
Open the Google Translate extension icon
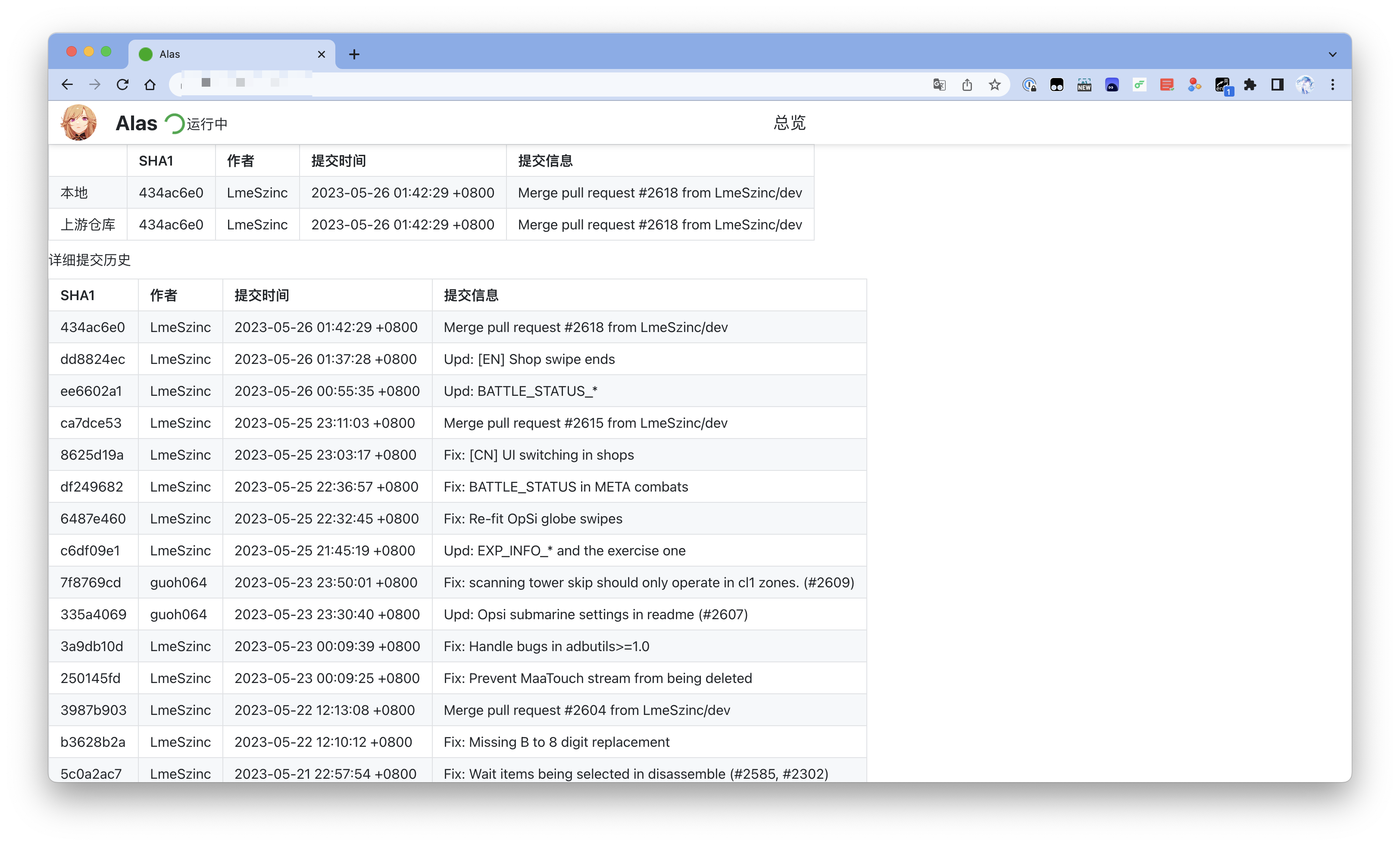[x=939, y=84]
